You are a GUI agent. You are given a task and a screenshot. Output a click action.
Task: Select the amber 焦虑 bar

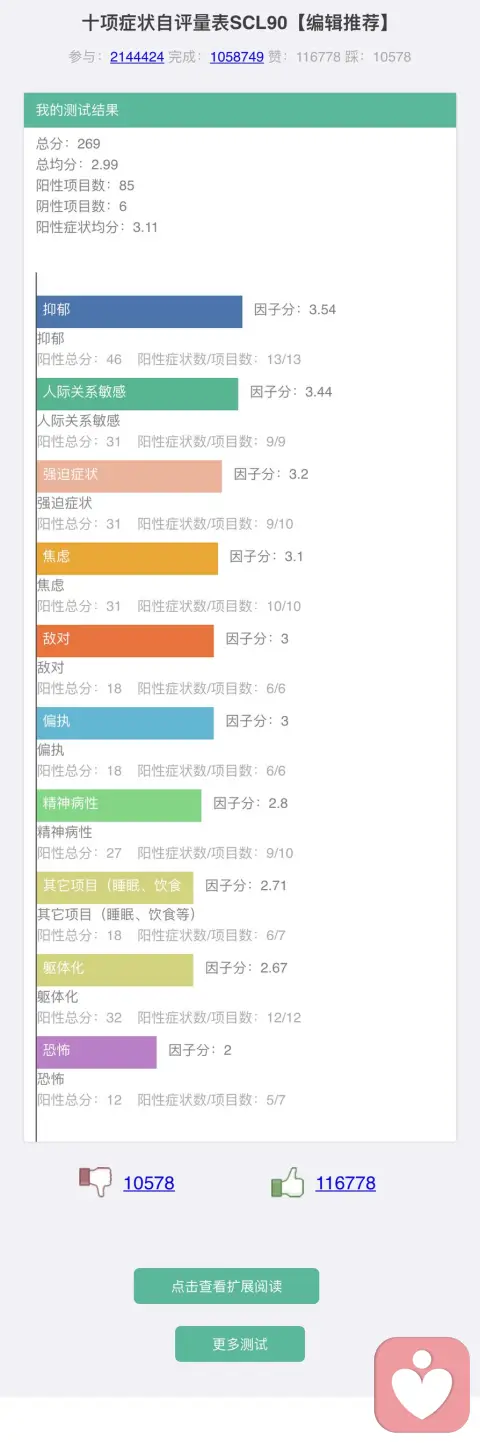pos(128,558)
